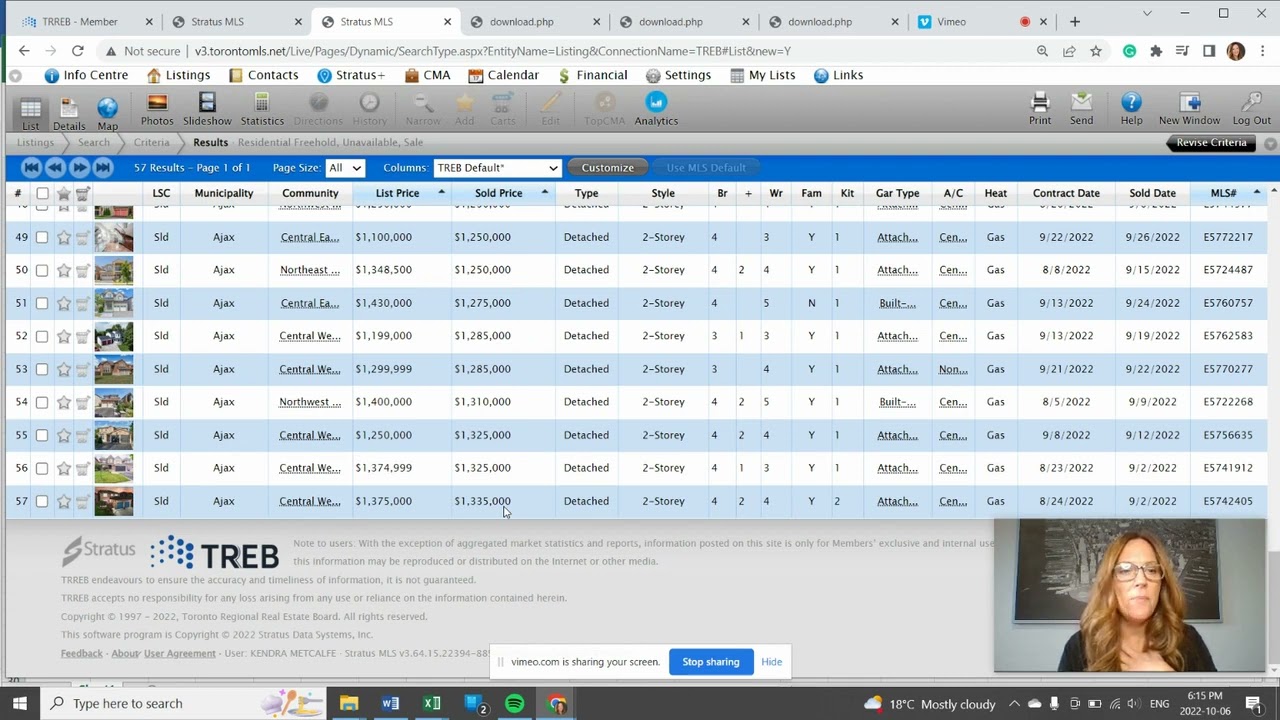Open the CMA menu
Viewport: 1280px width, 720px height.
coord(428,75)
